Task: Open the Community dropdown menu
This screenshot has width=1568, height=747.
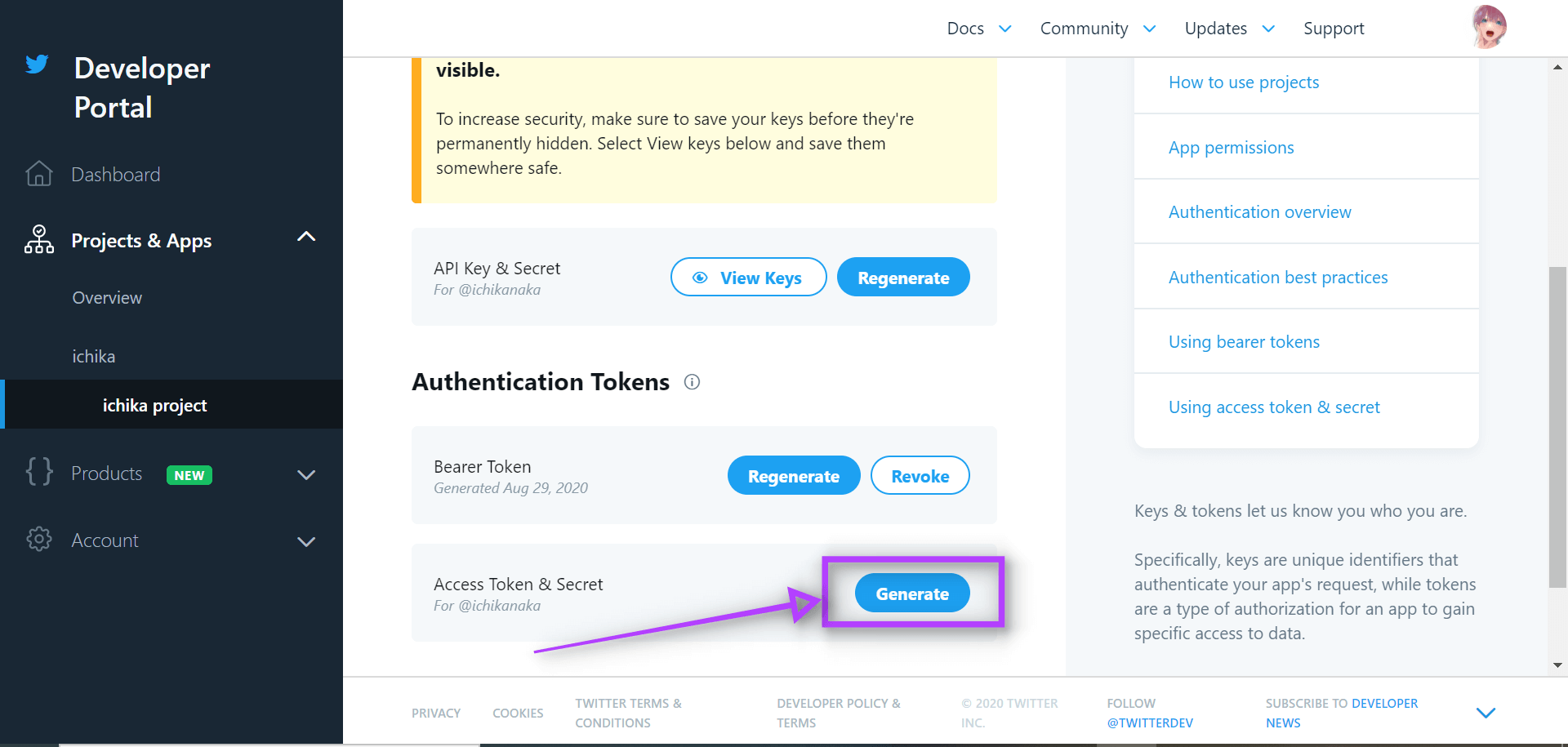Action: 1098,29
